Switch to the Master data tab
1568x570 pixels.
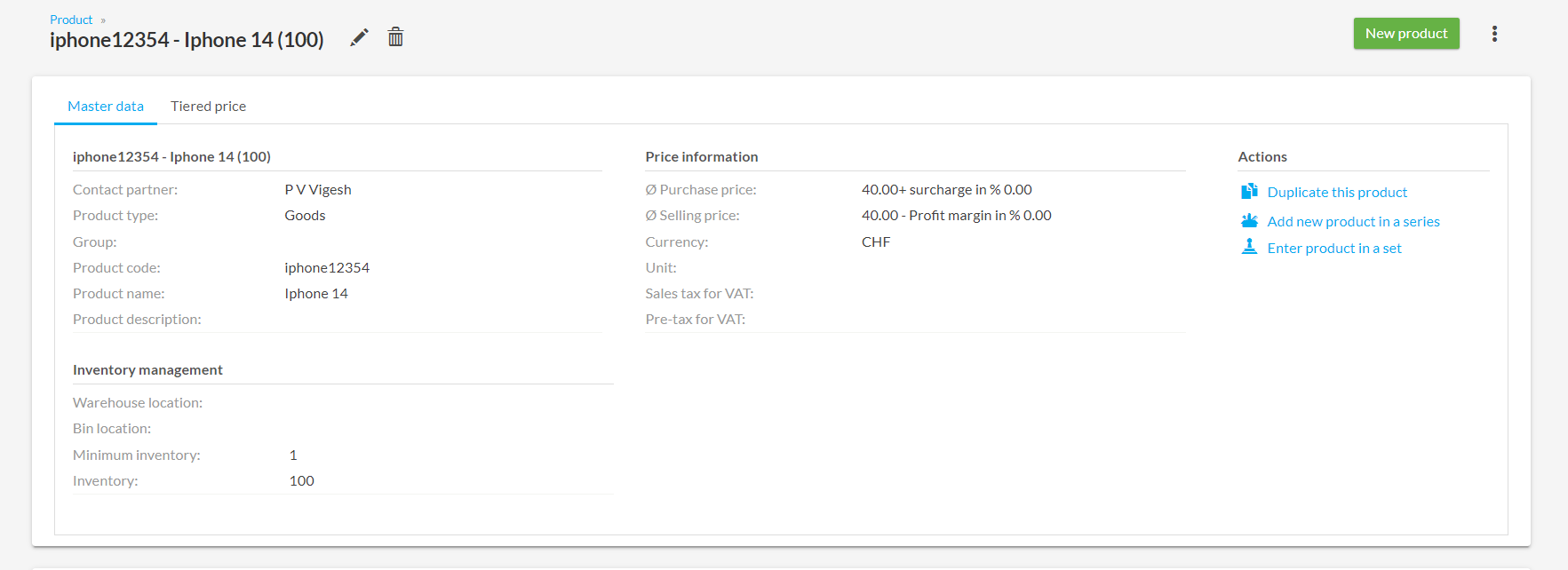[x=106, y=107]
